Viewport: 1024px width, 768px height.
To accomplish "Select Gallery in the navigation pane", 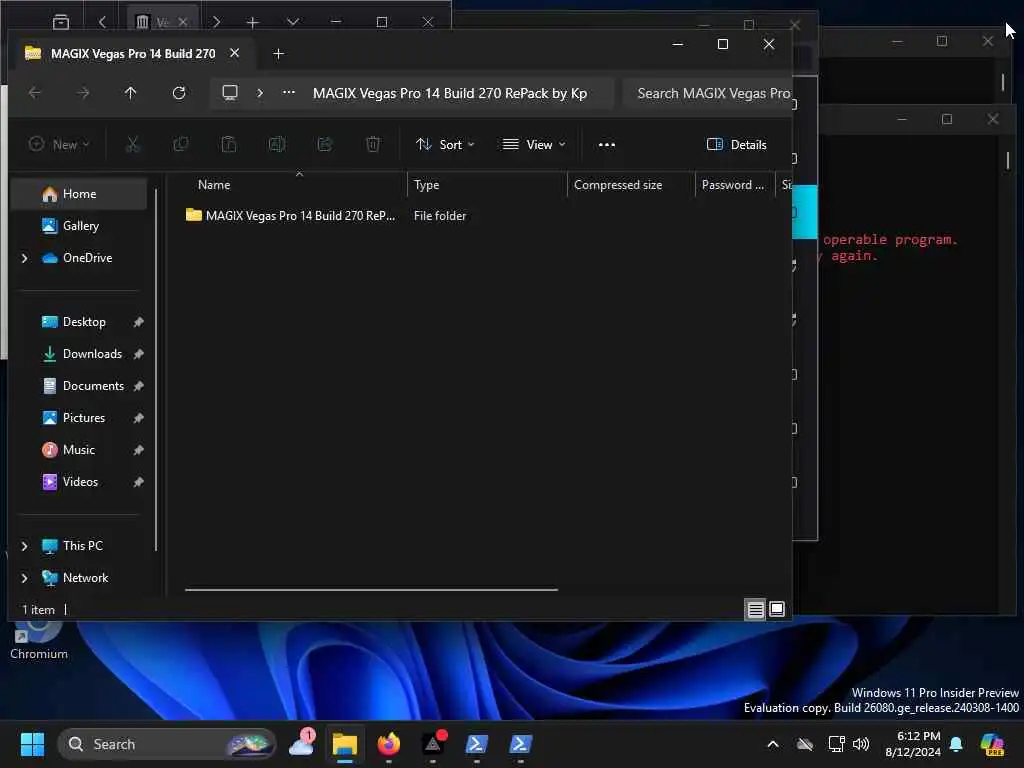I will (80, 226).
